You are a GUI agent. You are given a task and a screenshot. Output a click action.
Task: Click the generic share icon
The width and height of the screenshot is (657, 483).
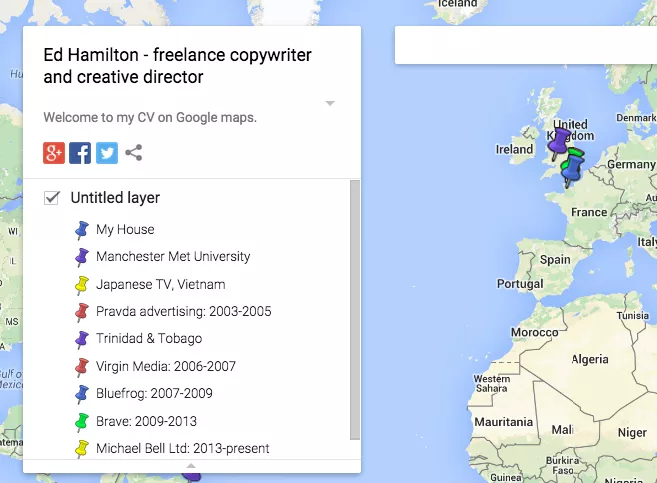[134, 153]
